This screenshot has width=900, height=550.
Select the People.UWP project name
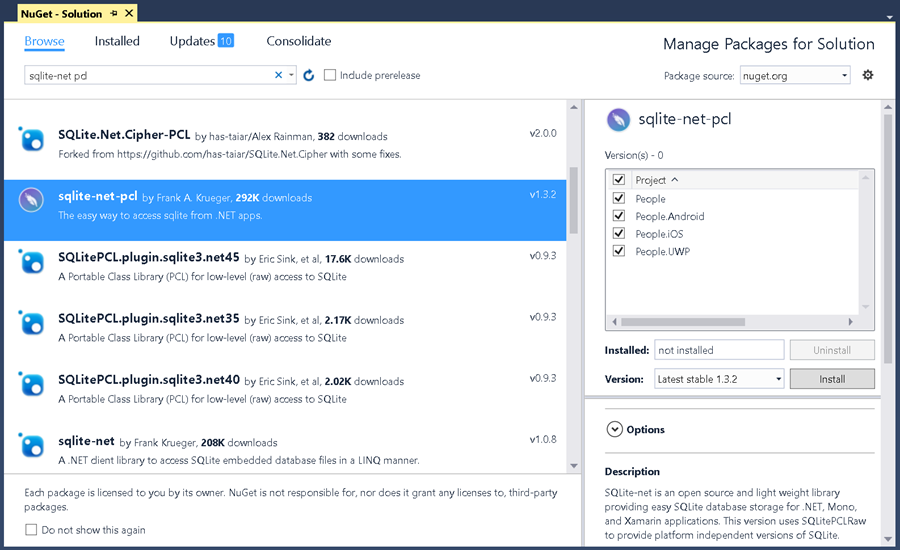(x=662, y=251)
